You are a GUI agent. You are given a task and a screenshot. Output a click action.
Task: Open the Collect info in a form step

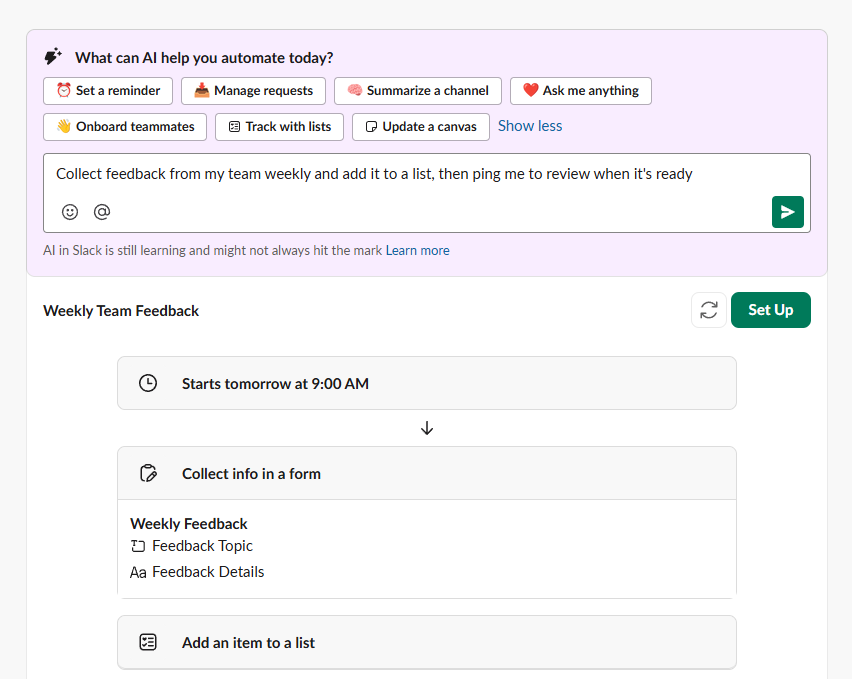point(427,473)
